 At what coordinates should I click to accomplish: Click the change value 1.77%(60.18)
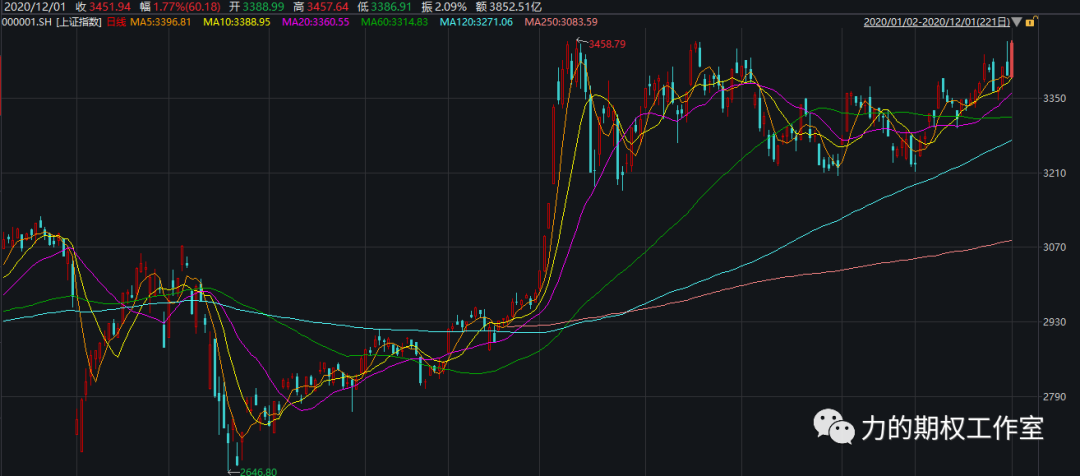pyautogui.click(x=187, y=7)
